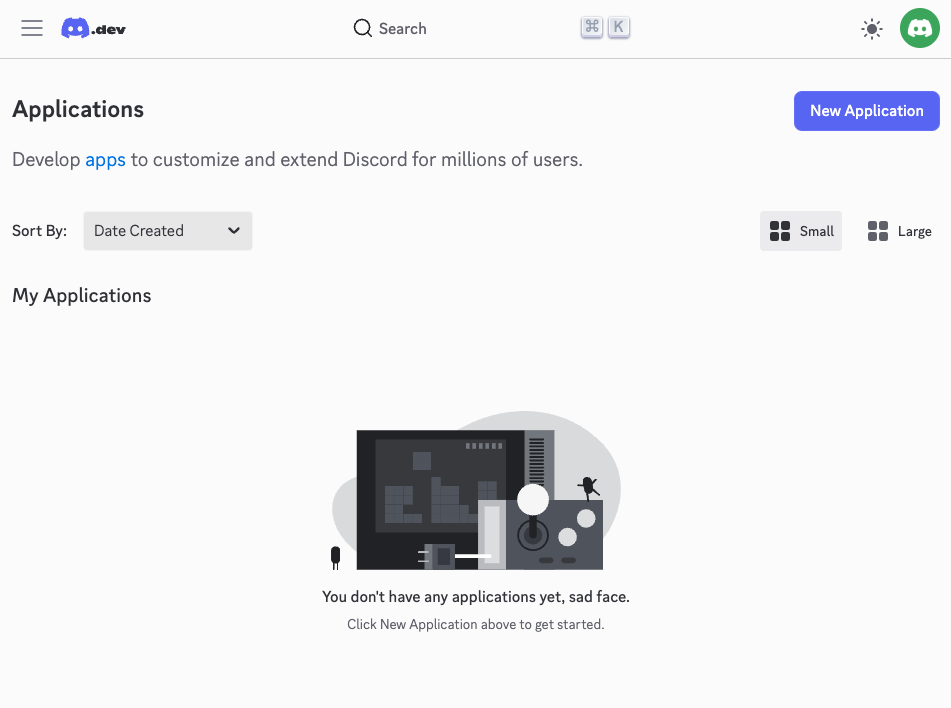This screenshot has width=951, height=708.
Task: Follow the blue apps link
Action: coord(105,159)
